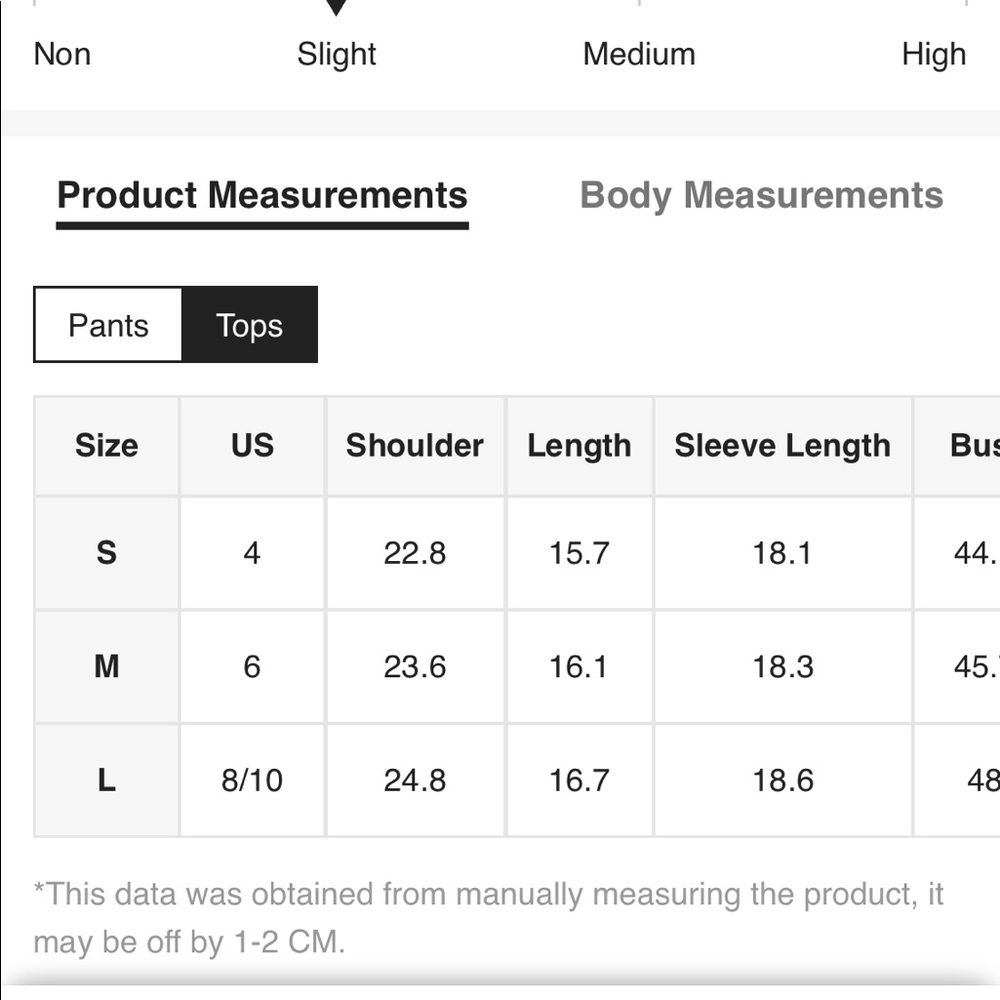Viewport: 1000px width, 1000px height.
Task: Select the M size row label
Action: (107, 666)
